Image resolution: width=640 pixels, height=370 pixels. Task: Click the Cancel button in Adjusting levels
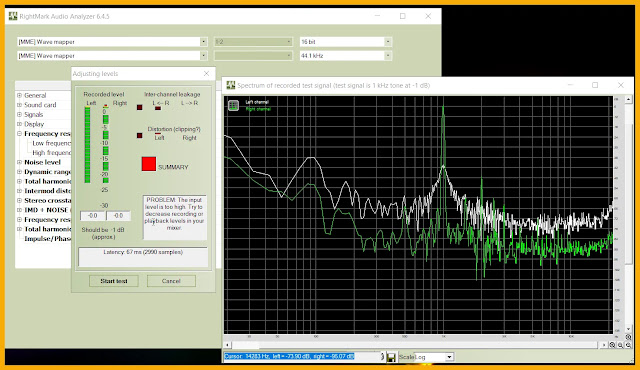(x=171, y=281)
